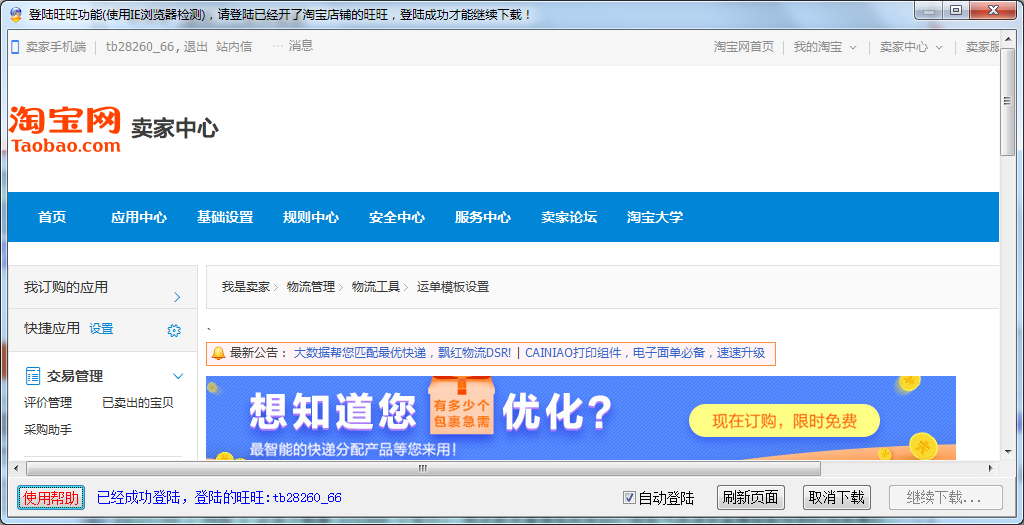
Task: Click the bell icon beside 最新公告
Action: coord(218,353)
